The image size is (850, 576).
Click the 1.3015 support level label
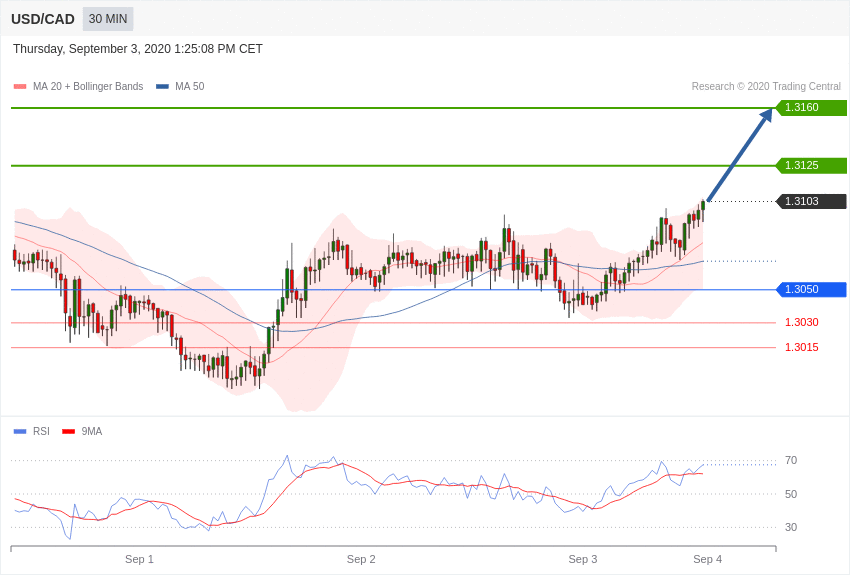pos(802,347)
